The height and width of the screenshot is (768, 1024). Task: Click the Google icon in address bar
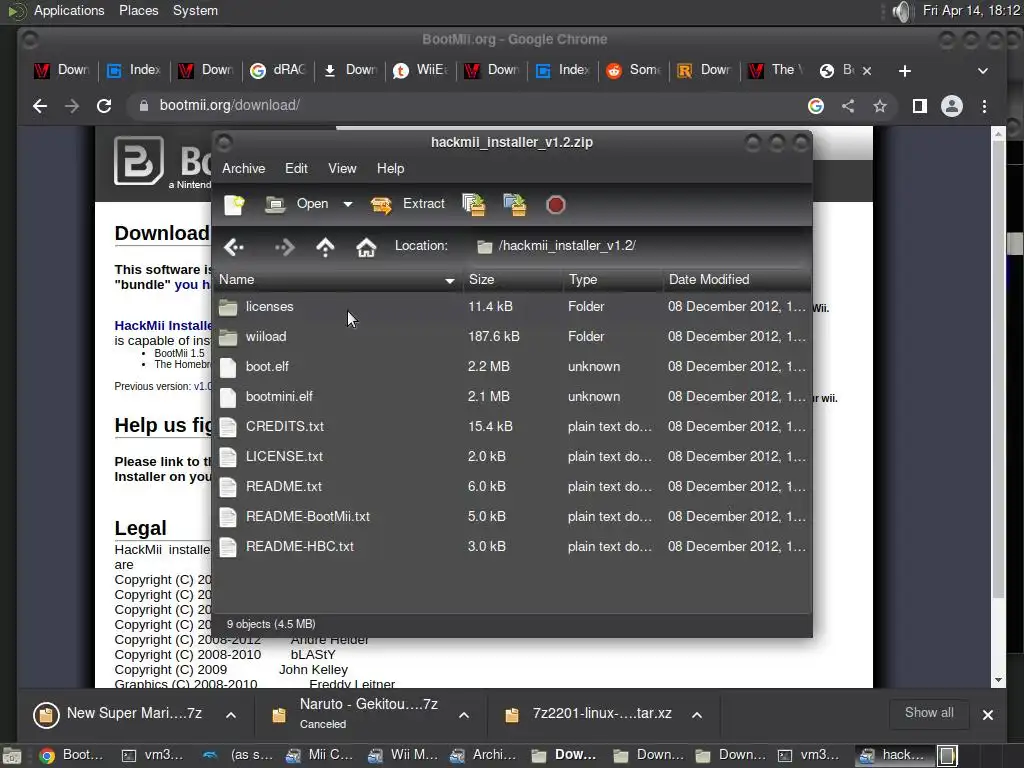pos(816,106)
